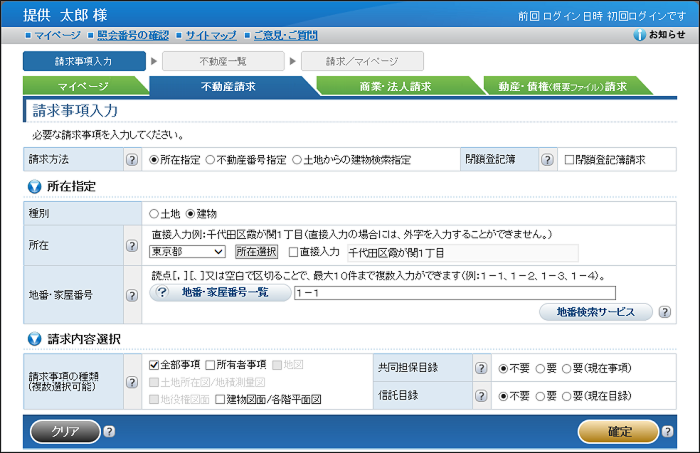Click help icon next to 確定 button
Screen dimensions: 700x453
pyautogui.click(x=667, y=432)
